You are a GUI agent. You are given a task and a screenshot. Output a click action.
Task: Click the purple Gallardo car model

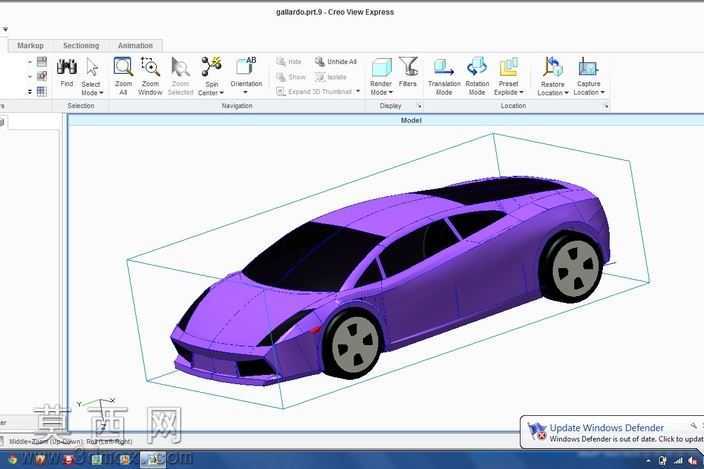(390, 281)
